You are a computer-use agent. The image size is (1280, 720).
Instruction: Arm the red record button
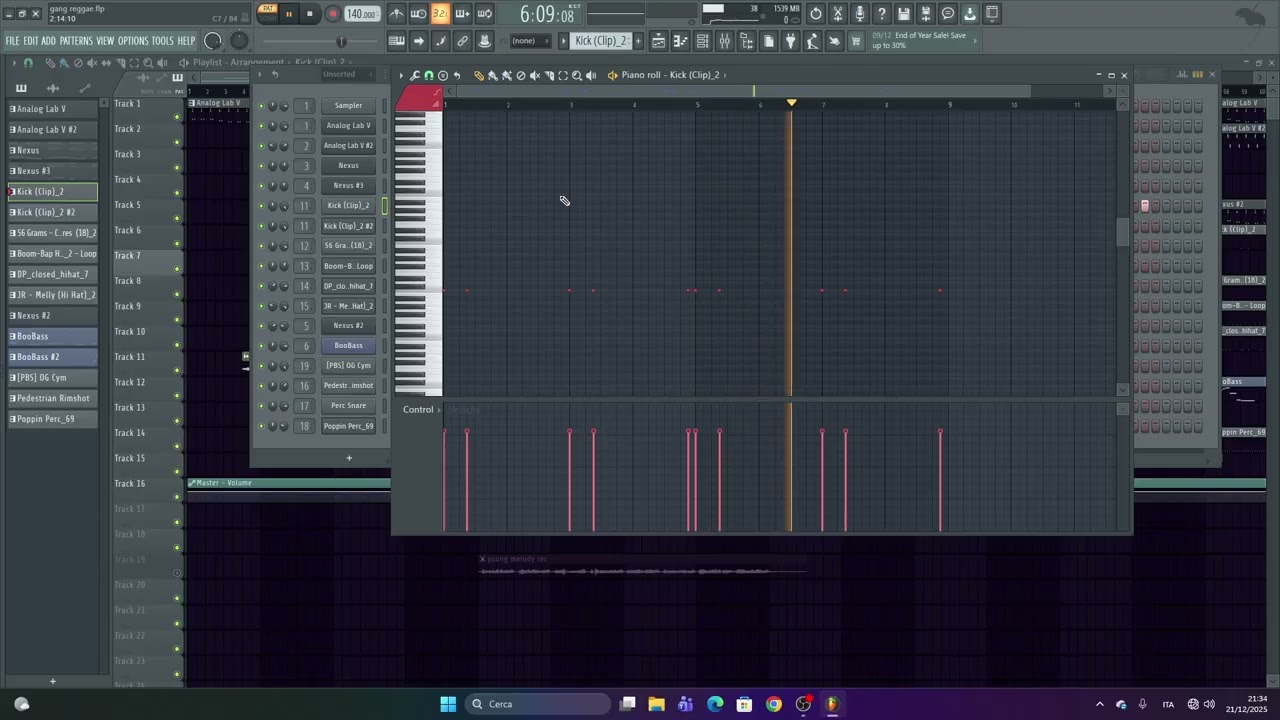coord(332,14)
